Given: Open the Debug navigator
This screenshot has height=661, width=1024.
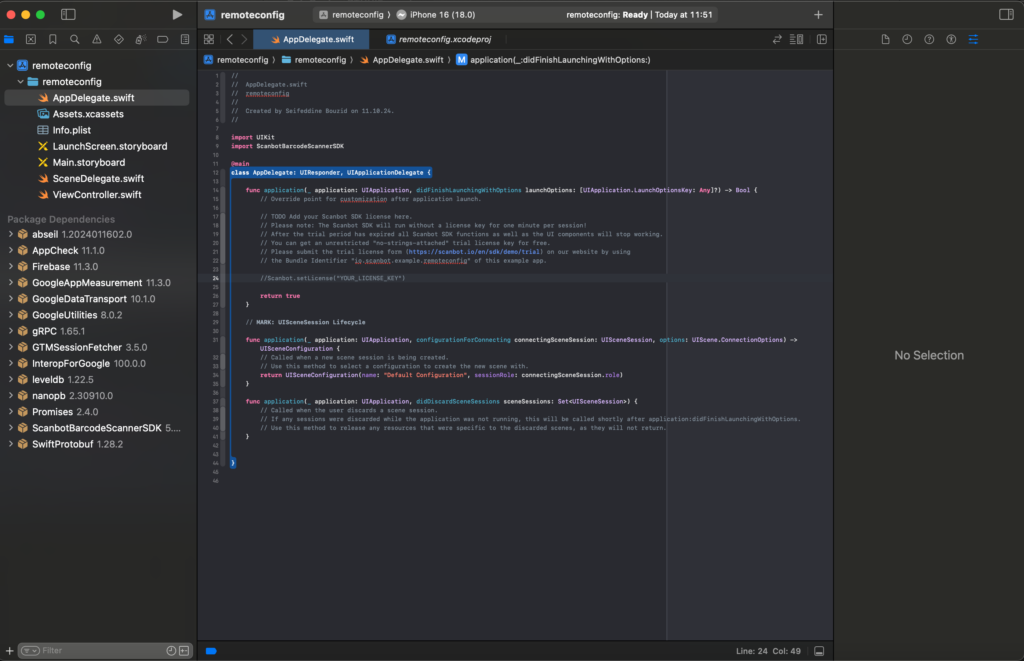Looking at the screenshot, I should 141,39.
